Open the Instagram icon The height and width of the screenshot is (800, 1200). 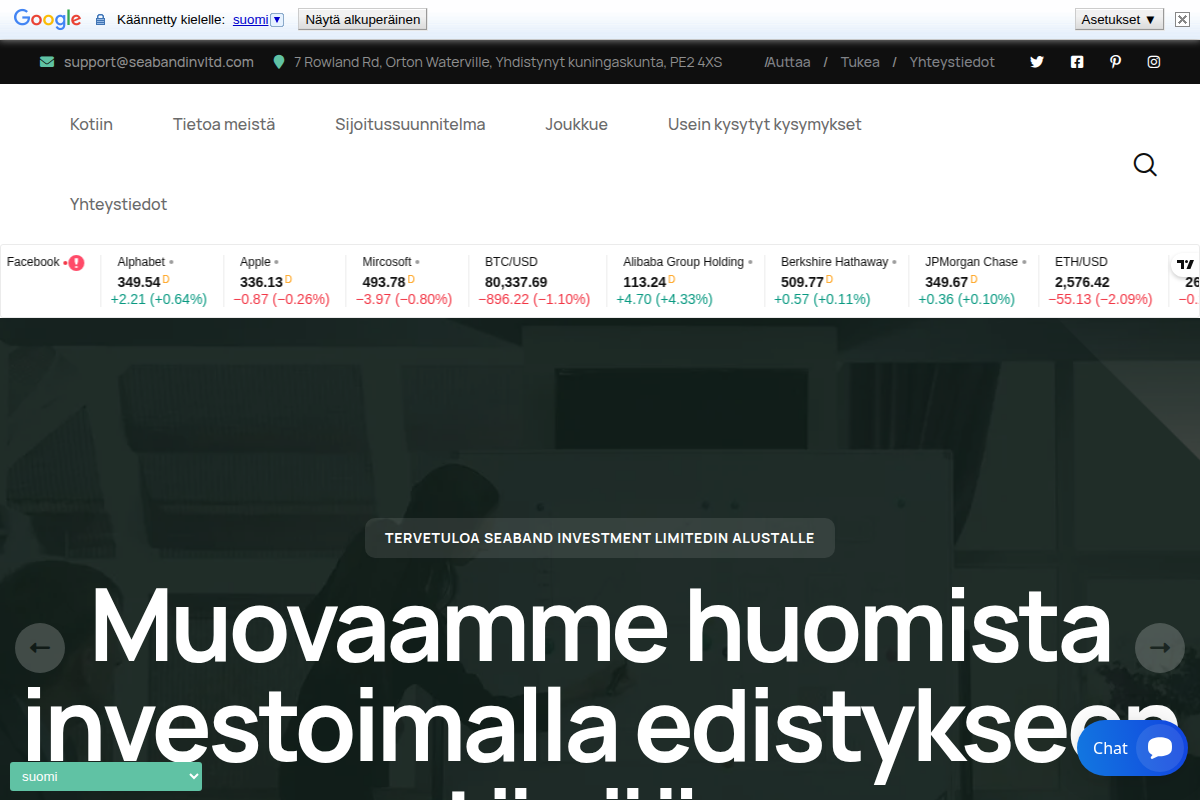(1153, 62)
